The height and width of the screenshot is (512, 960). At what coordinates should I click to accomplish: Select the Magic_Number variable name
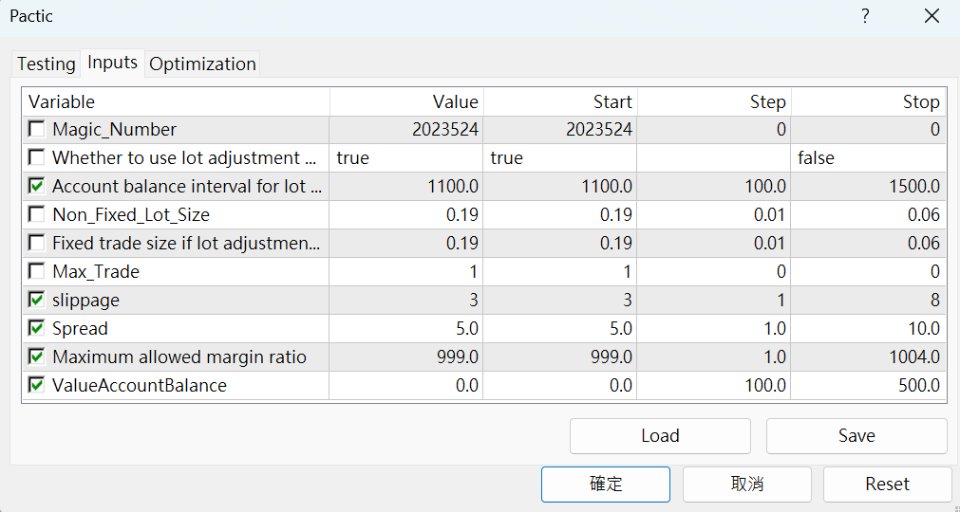click(114, 130)
